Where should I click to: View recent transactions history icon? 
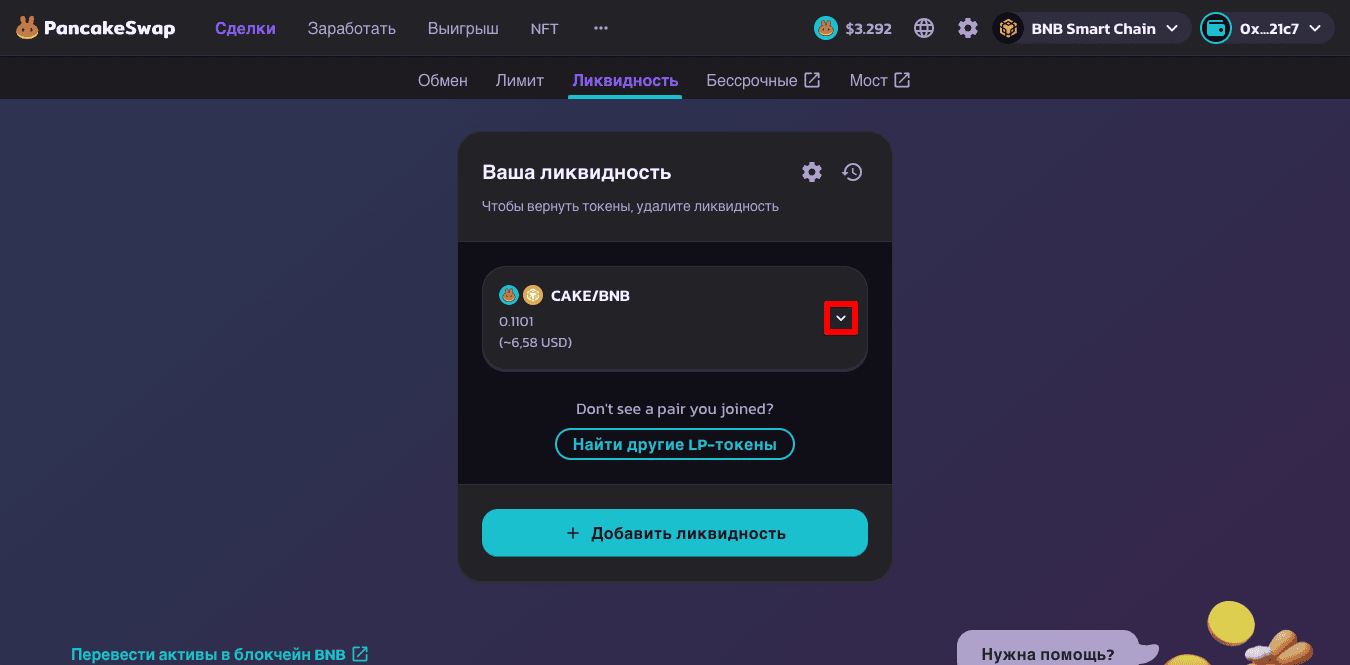pos(852,172)
